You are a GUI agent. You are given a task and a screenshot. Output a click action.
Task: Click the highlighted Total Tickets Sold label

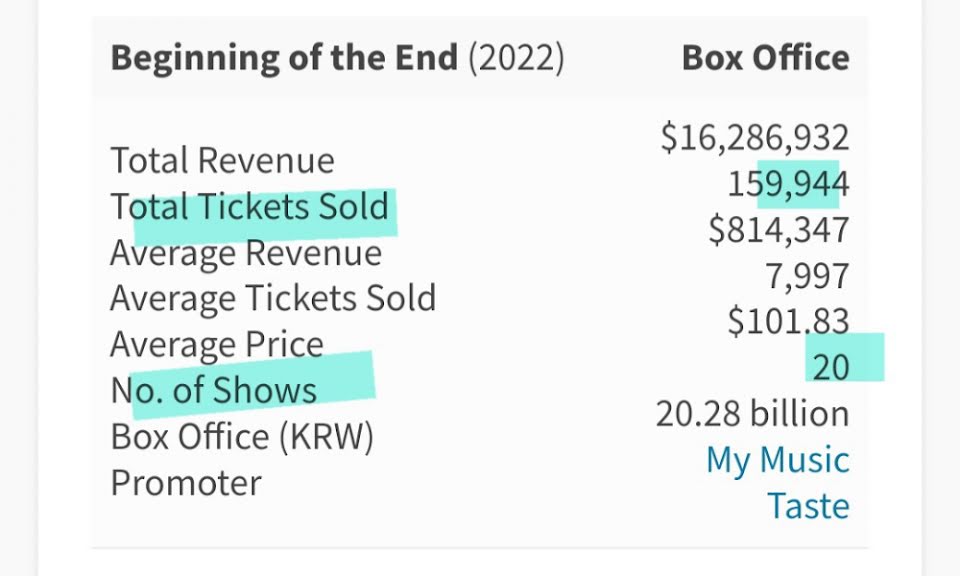click(250, 207)
